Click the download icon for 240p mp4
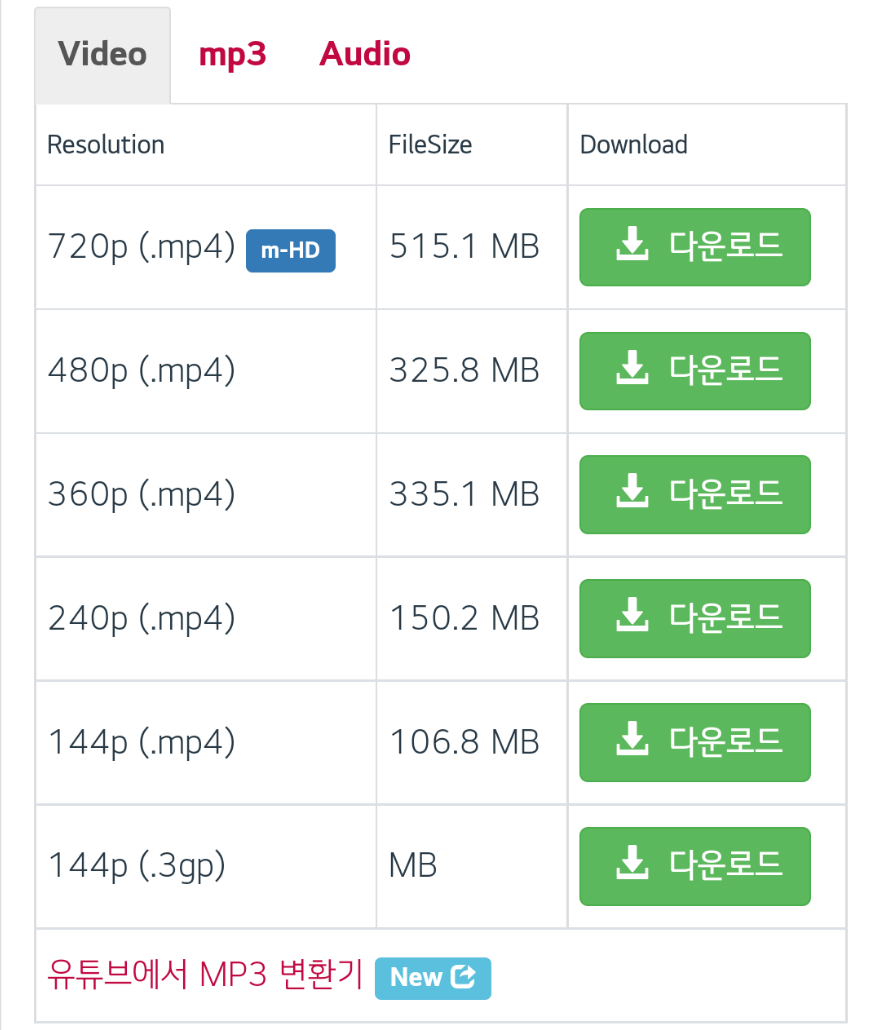 632,618
